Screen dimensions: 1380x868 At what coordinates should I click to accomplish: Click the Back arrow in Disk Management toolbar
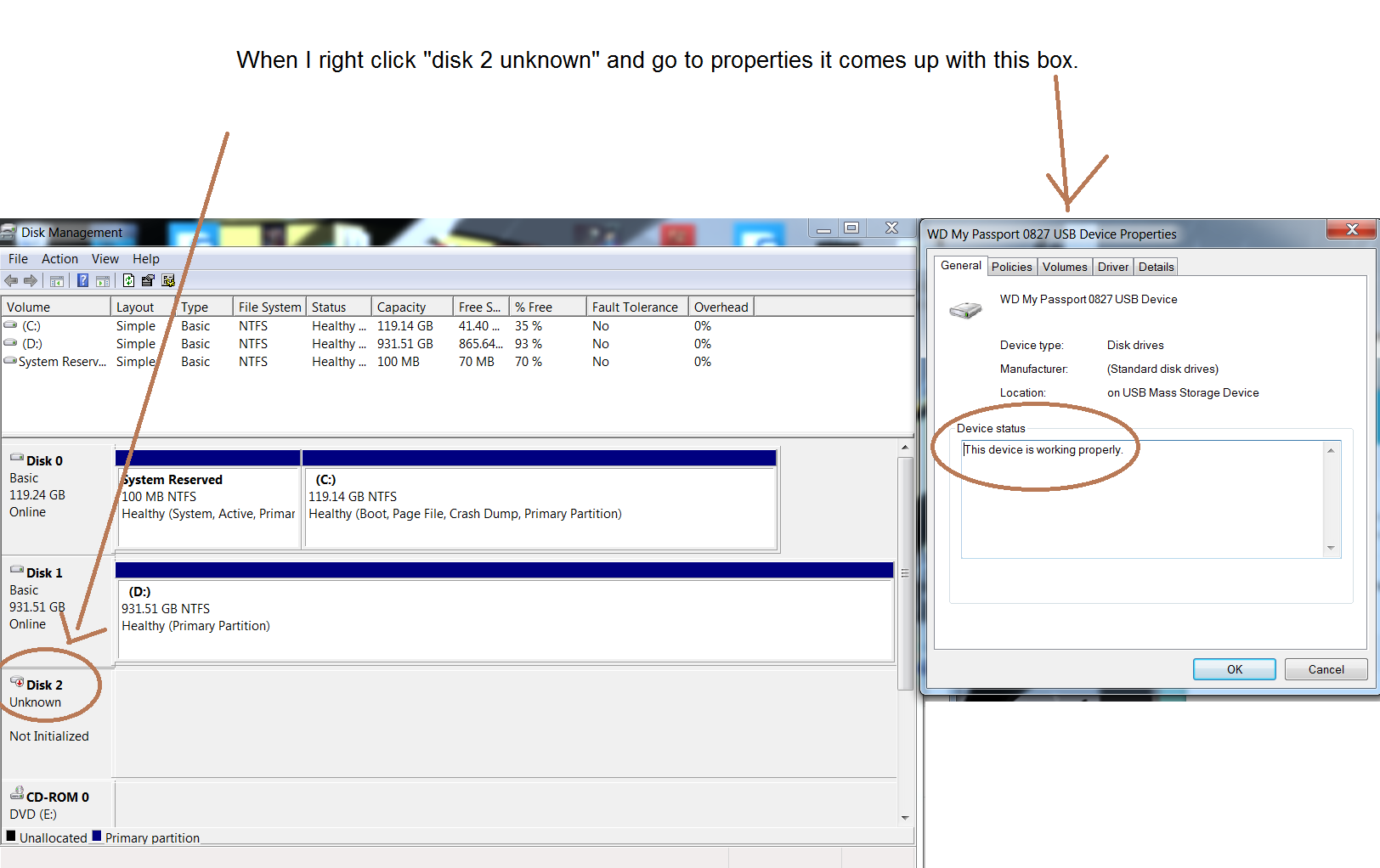11,281
